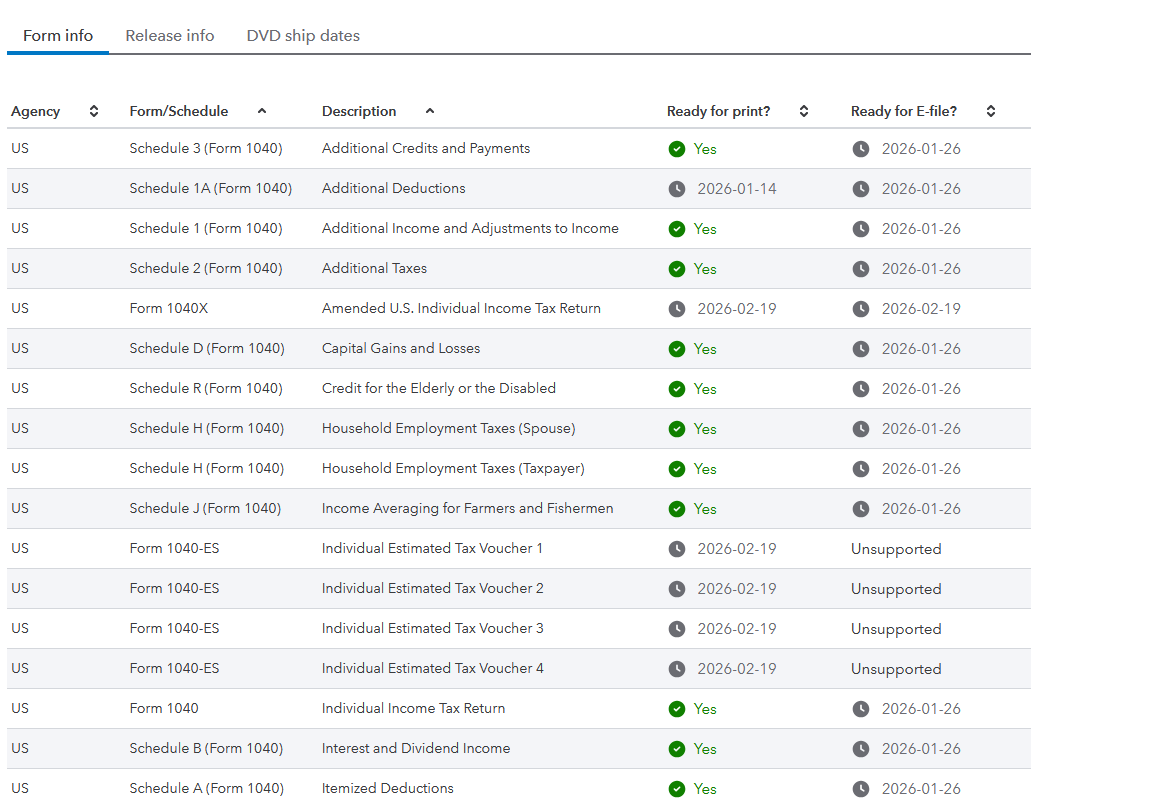Sort by Ready for E-file column arrows

pyautogui.click(x=991, y=111)
